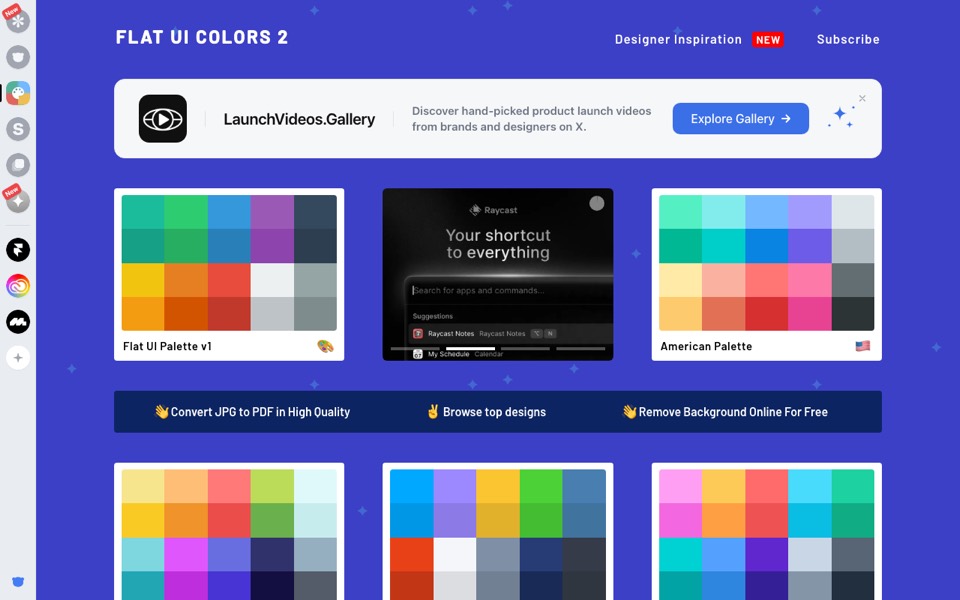The width and height of the screenshot is (960, 600).
Task: Click the US flag icon on American Palette
Action: [x=863, y=346]
